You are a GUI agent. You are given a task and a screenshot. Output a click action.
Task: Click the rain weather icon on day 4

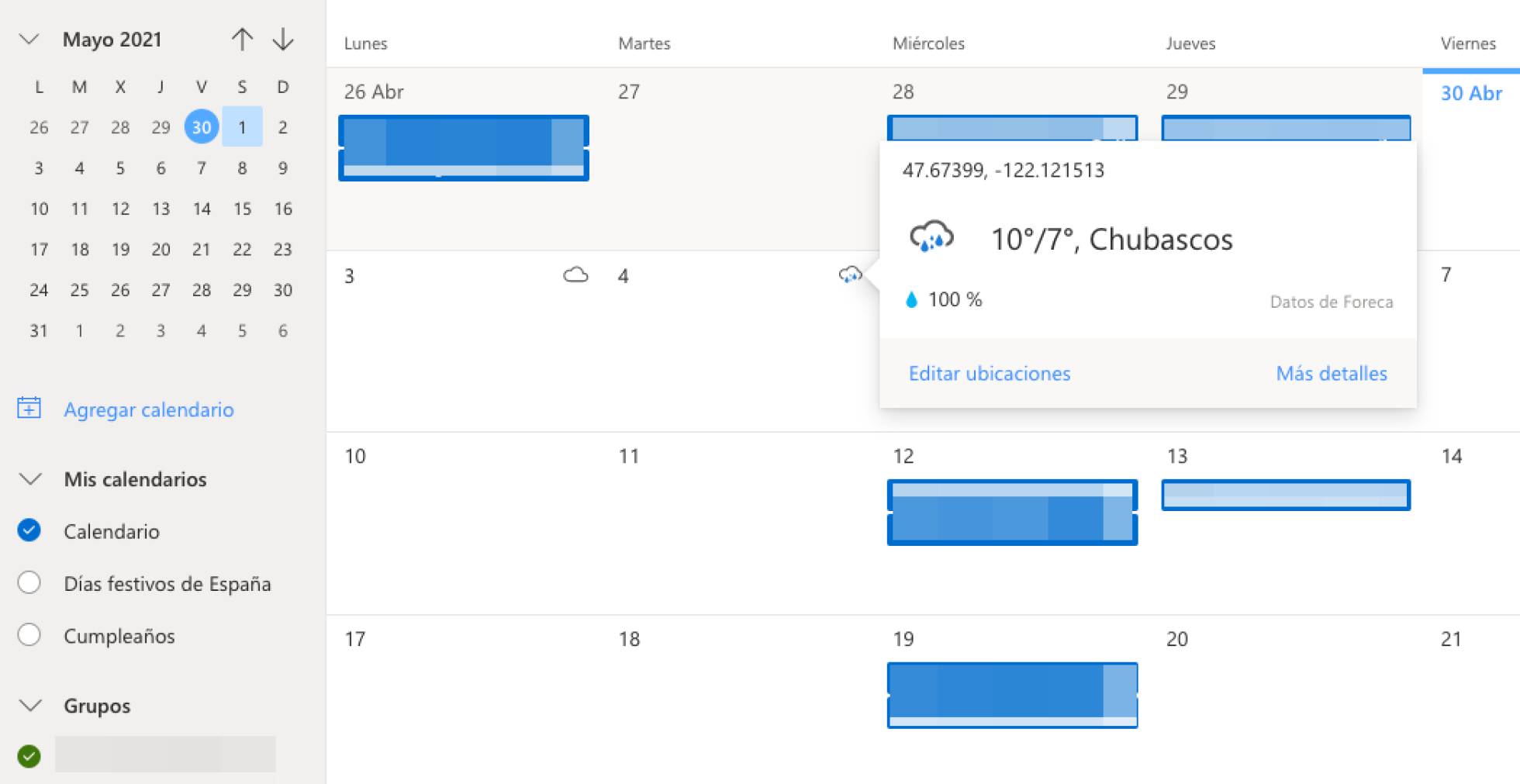click(850, 275)
